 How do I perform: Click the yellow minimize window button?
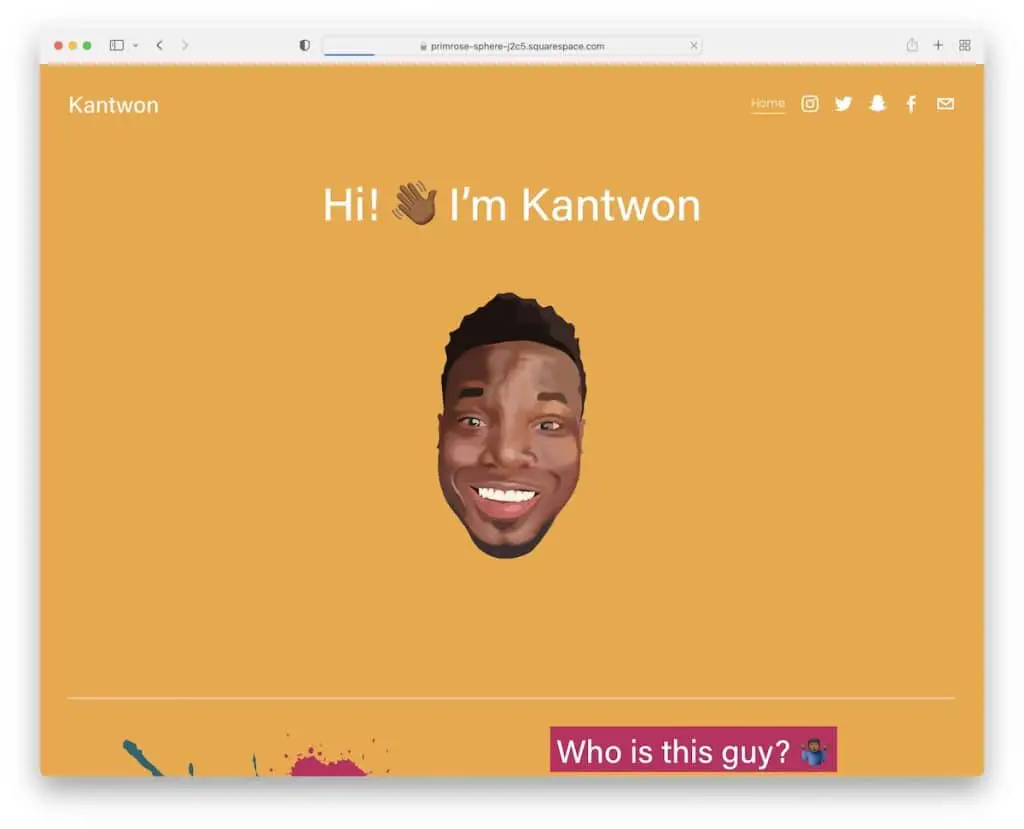(72, 45)
